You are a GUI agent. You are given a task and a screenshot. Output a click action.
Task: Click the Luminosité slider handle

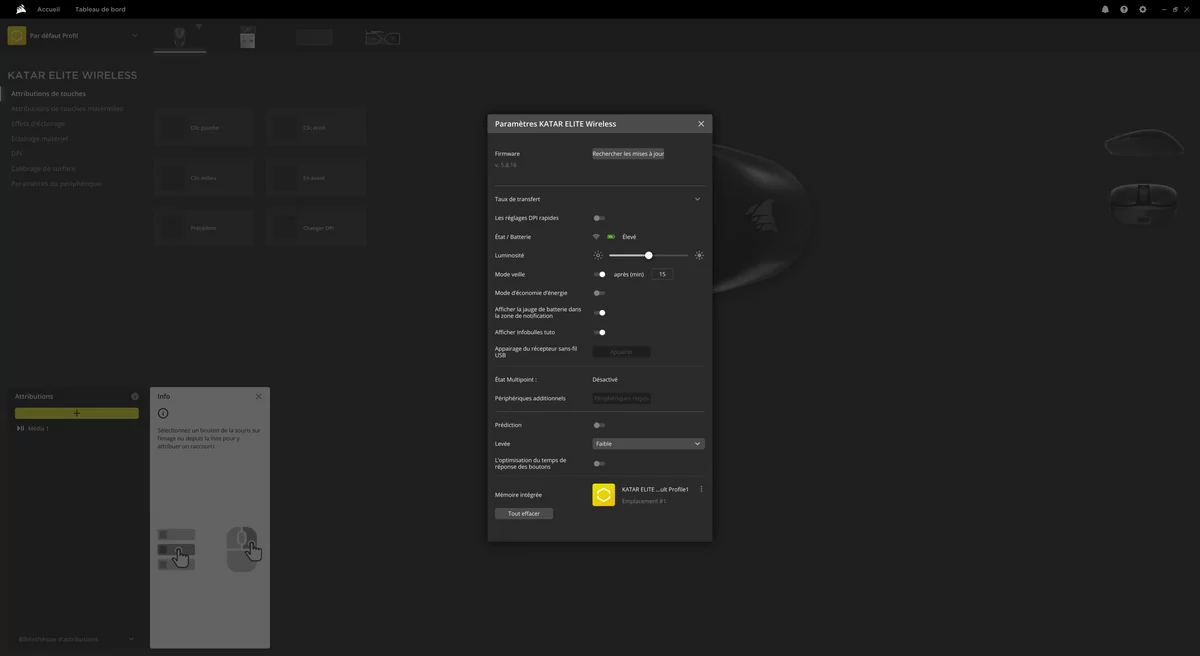649,255
